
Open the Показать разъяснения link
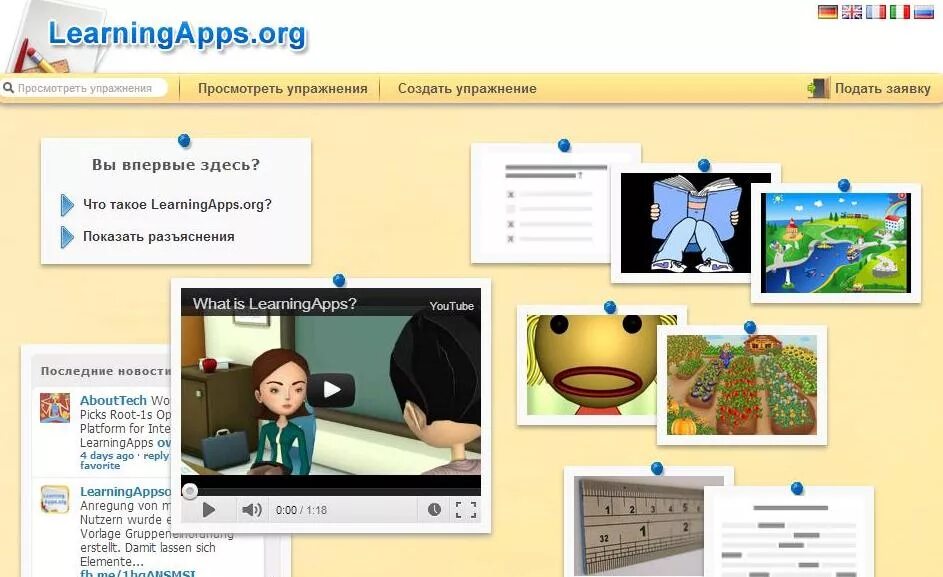[x=159, y=236]
